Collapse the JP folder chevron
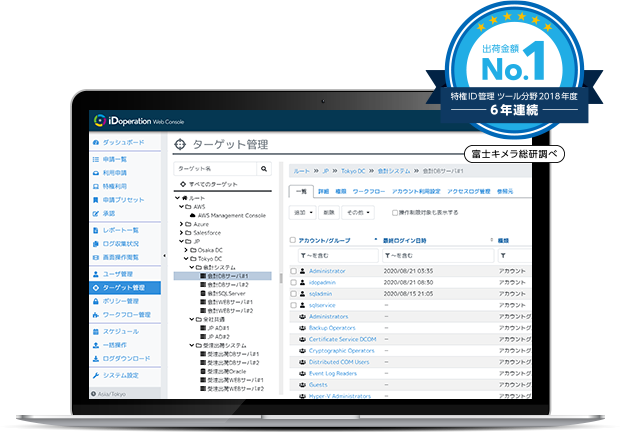Viewport: 620px width, 433px height. coord(181,242)
